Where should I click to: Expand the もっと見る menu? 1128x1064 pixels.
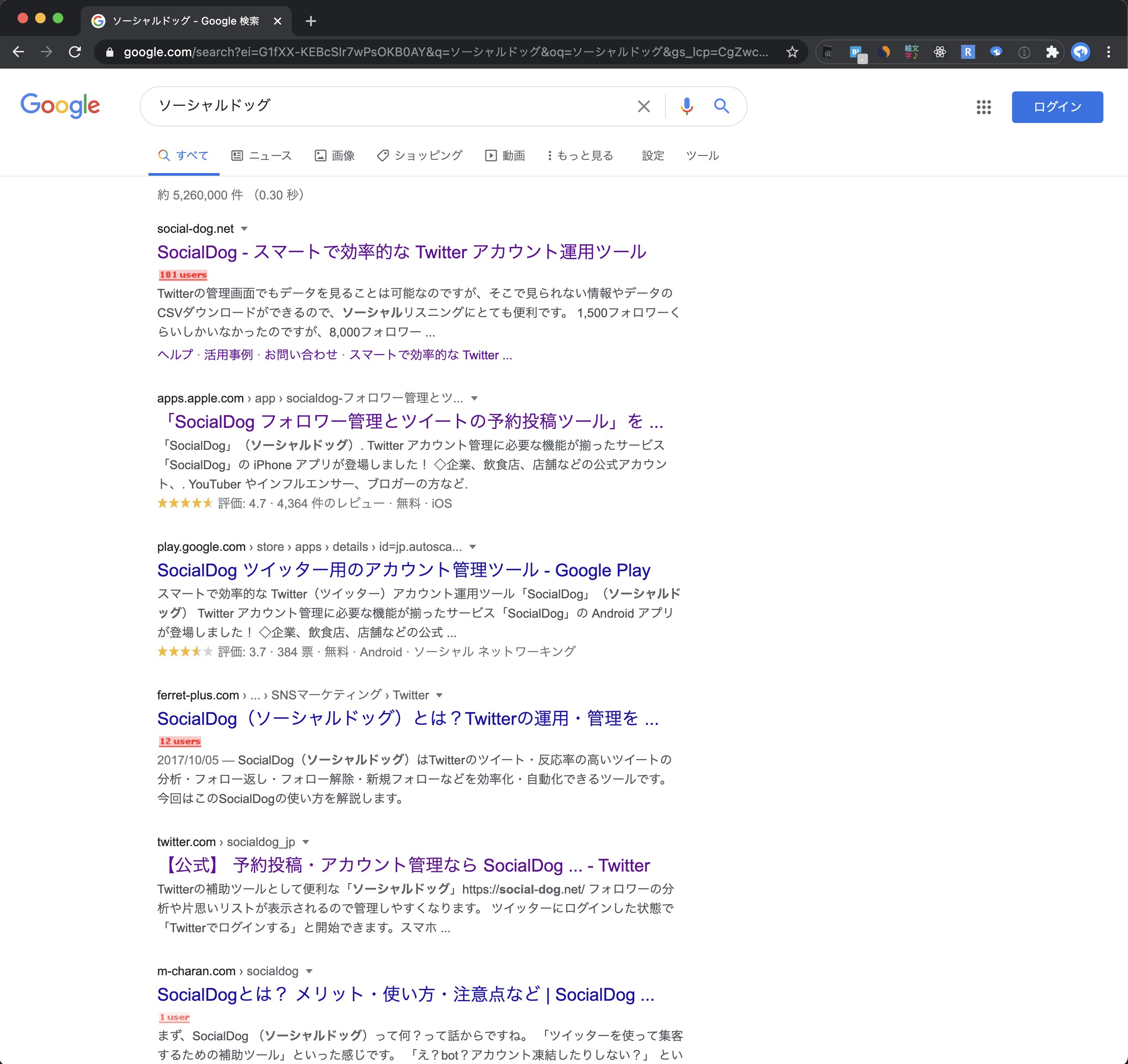pyautogui.click(x=580, y=156)
